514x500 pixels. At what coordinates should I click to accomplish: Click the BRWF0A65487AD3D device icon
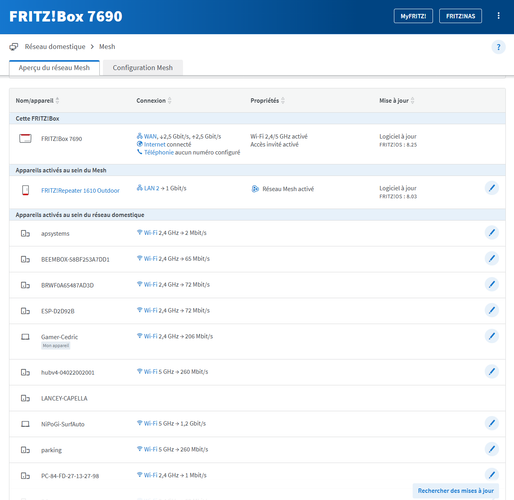pos(25,285)
